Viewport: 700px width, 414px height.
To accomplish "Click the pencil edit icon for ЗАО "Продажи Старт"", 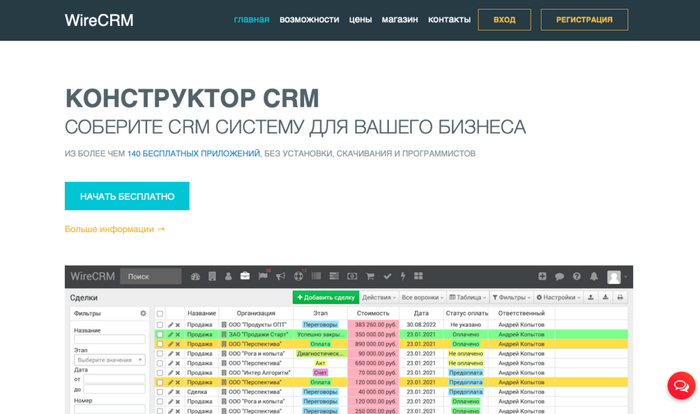I will point(171,335).
